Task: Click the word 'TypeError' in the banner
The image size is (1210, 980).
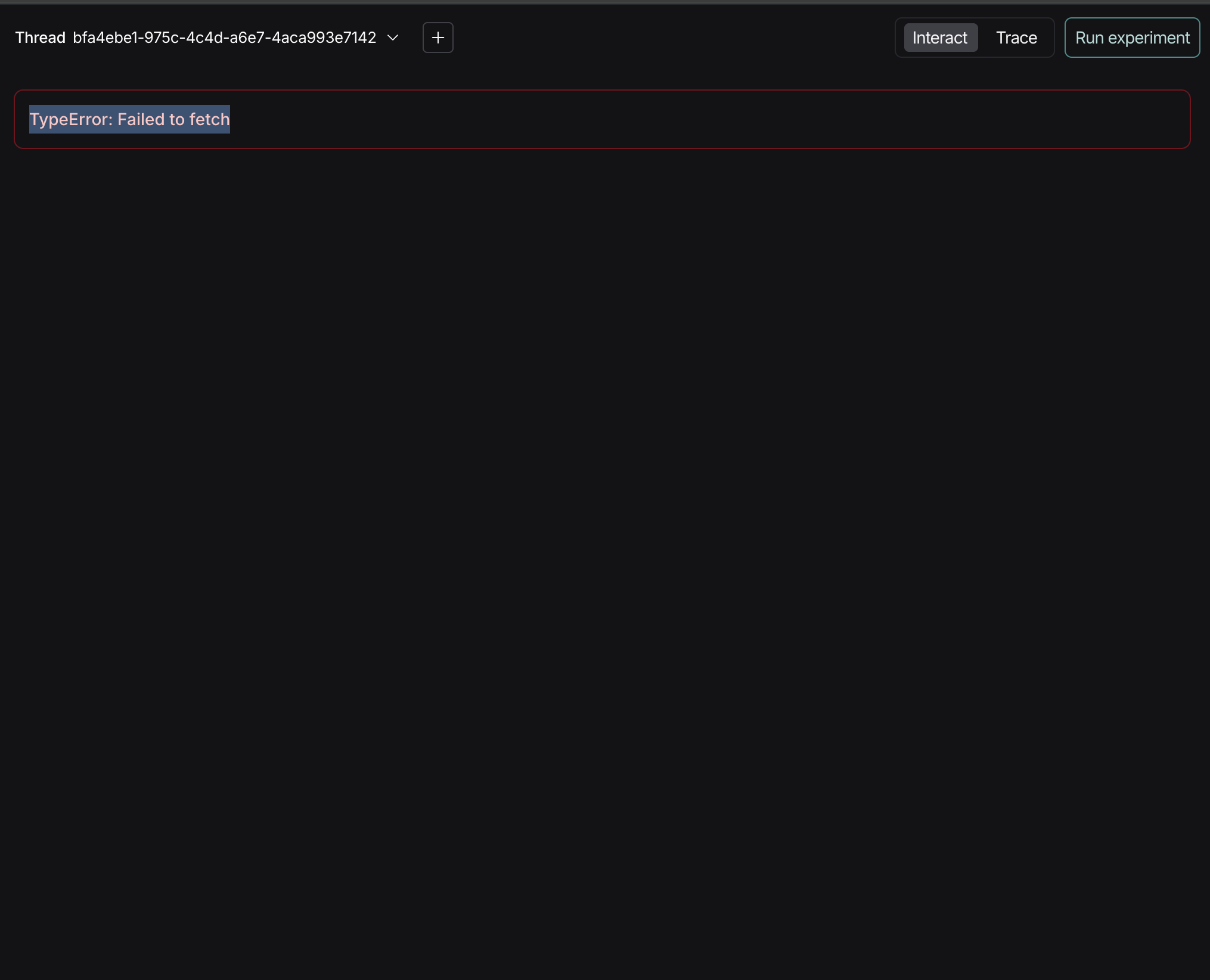Action: tap(69, 119)
